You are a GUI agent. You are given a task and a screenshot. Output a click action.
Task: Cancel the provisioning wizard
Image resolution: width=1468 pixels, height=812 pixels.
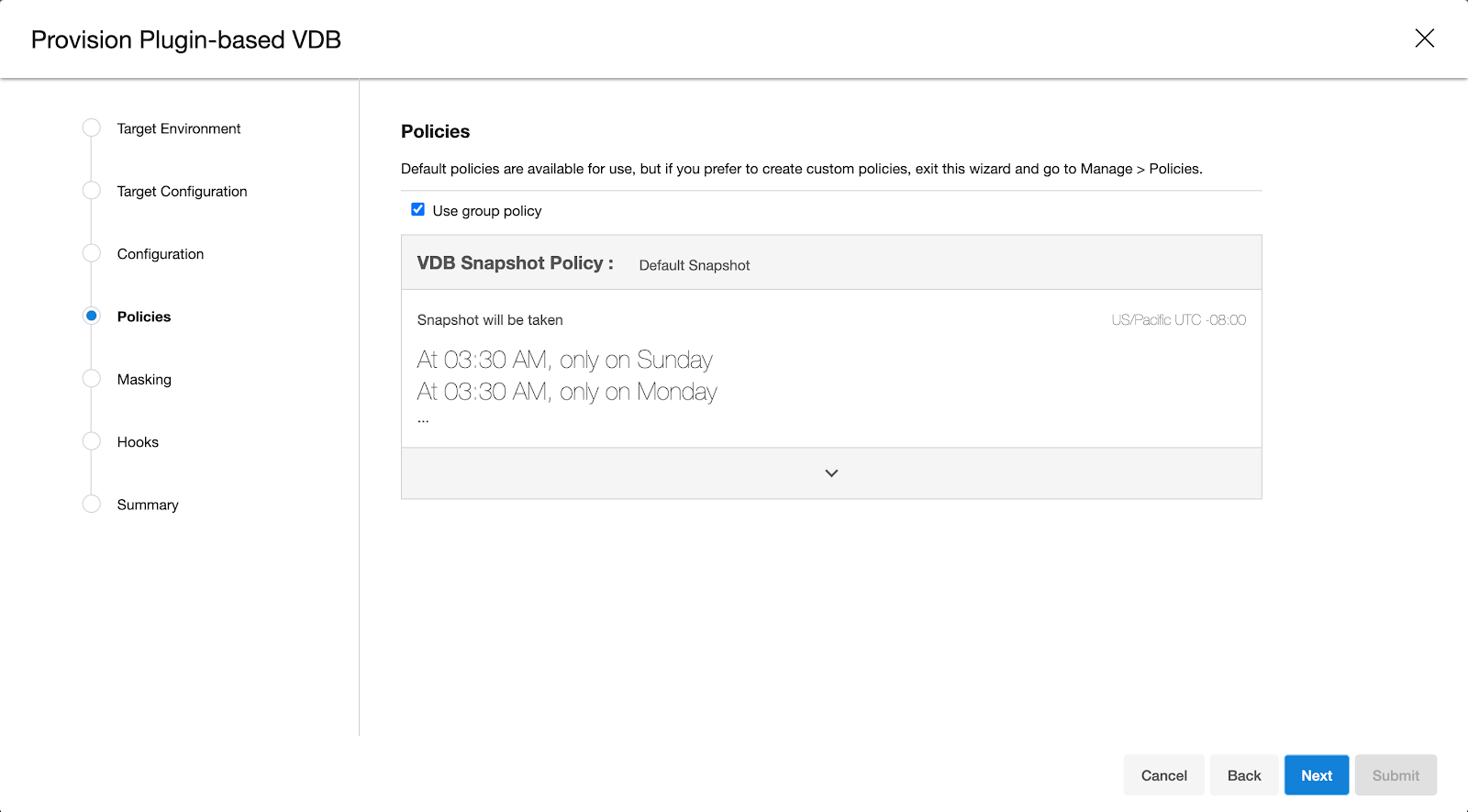tap(1163, 775)
